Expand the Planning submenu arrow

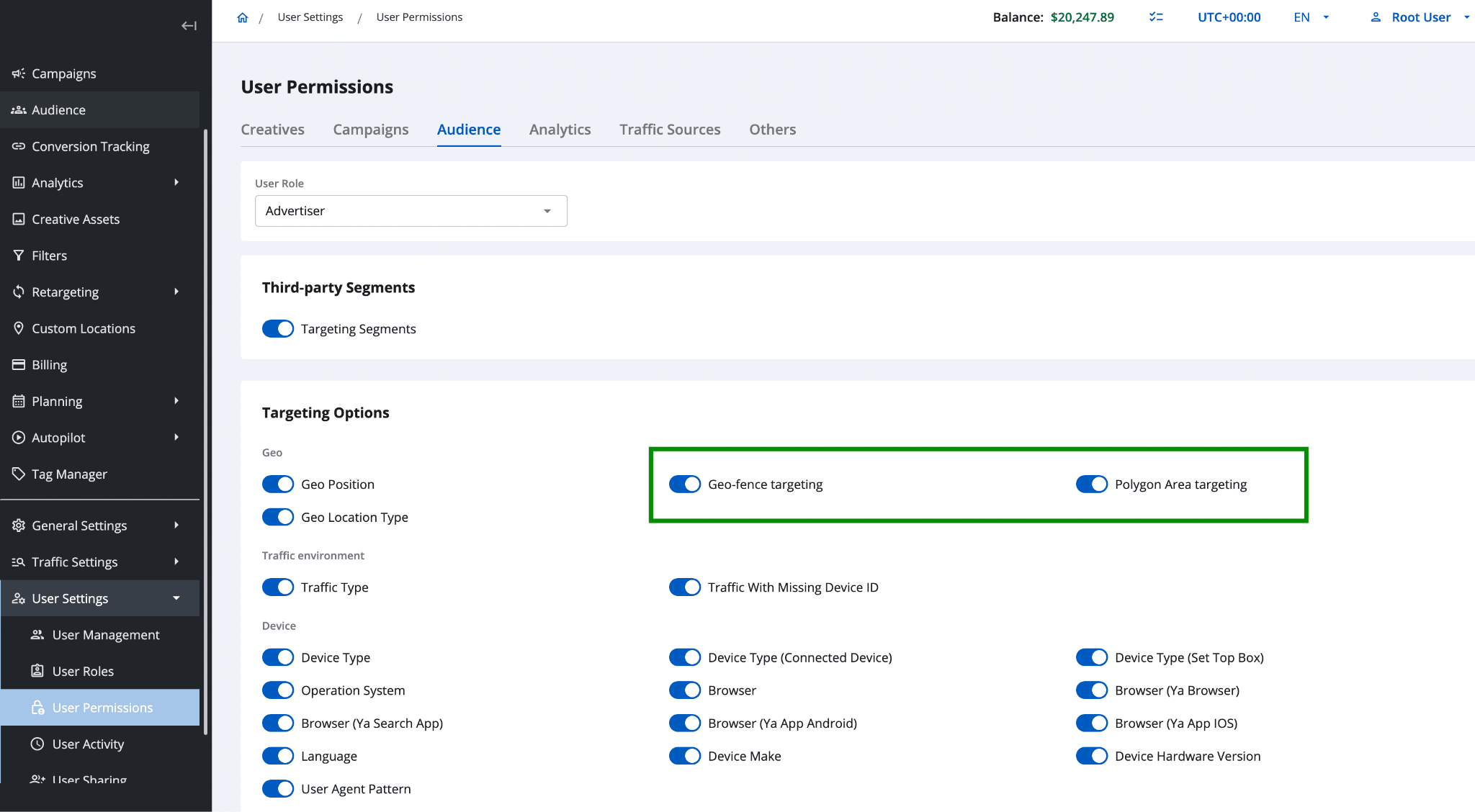point(176,400)
